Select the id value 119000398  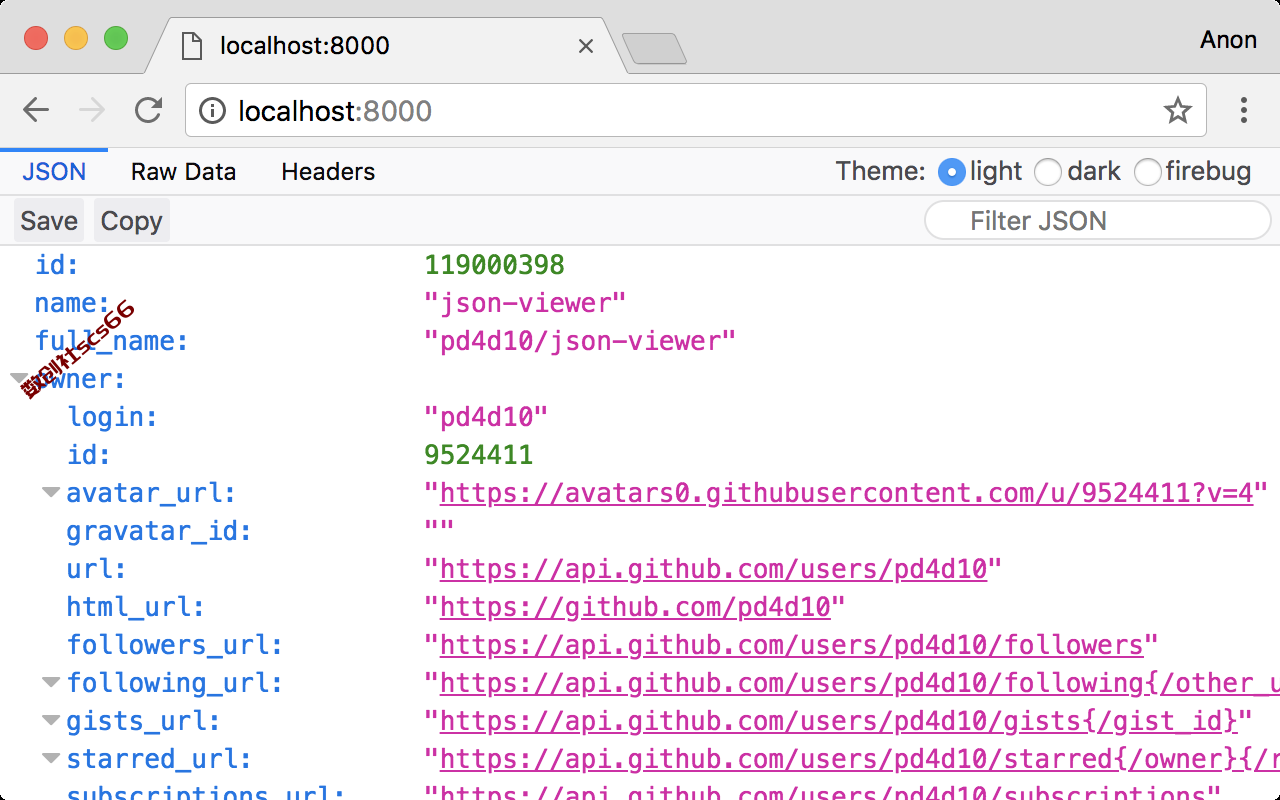494,265
